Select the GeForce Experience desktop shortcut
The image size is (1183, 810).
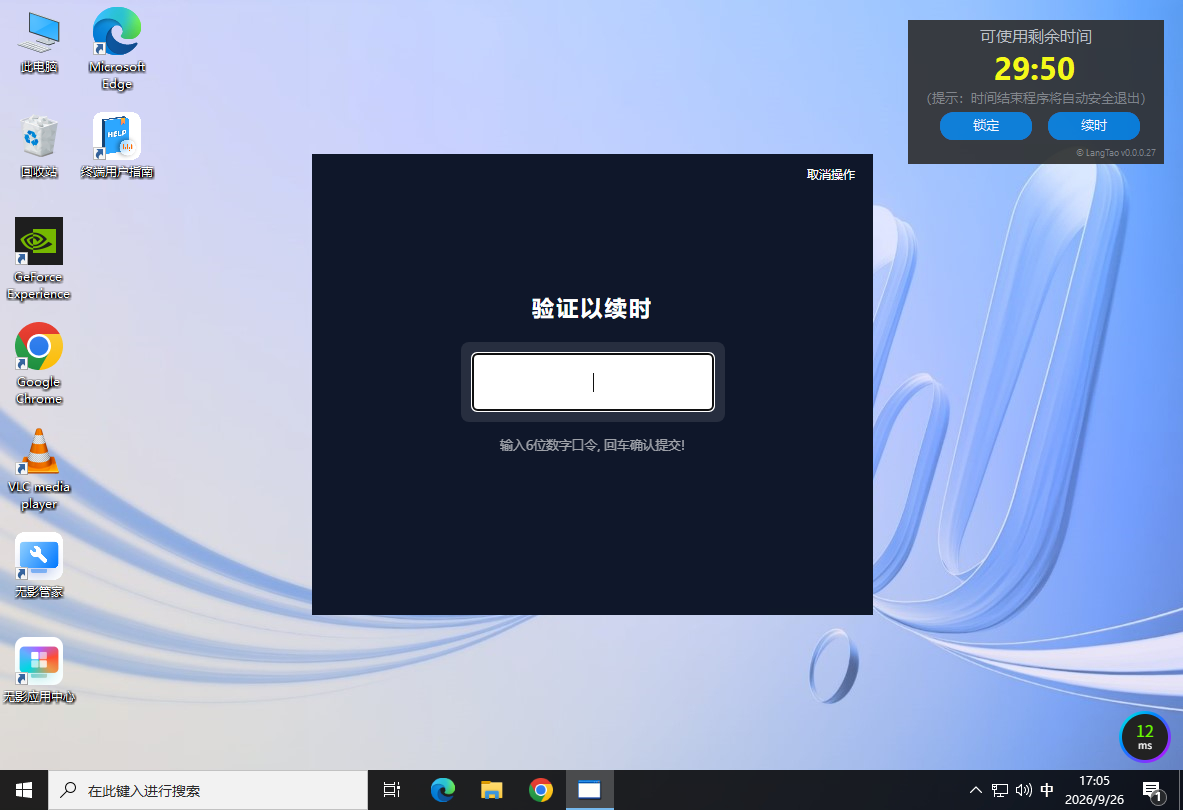tap(38, 259)
